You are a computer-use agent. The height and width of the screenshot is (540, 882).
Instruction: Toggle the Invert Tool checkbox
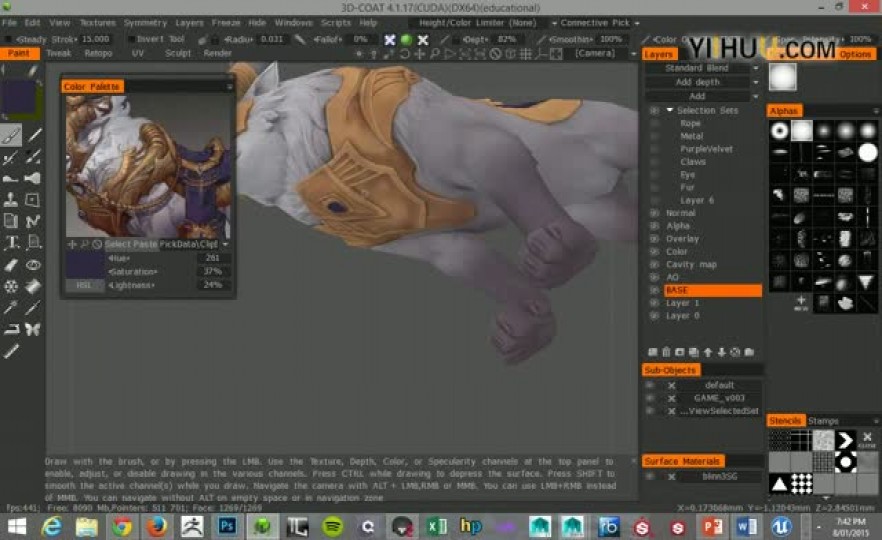coord(131,39)
